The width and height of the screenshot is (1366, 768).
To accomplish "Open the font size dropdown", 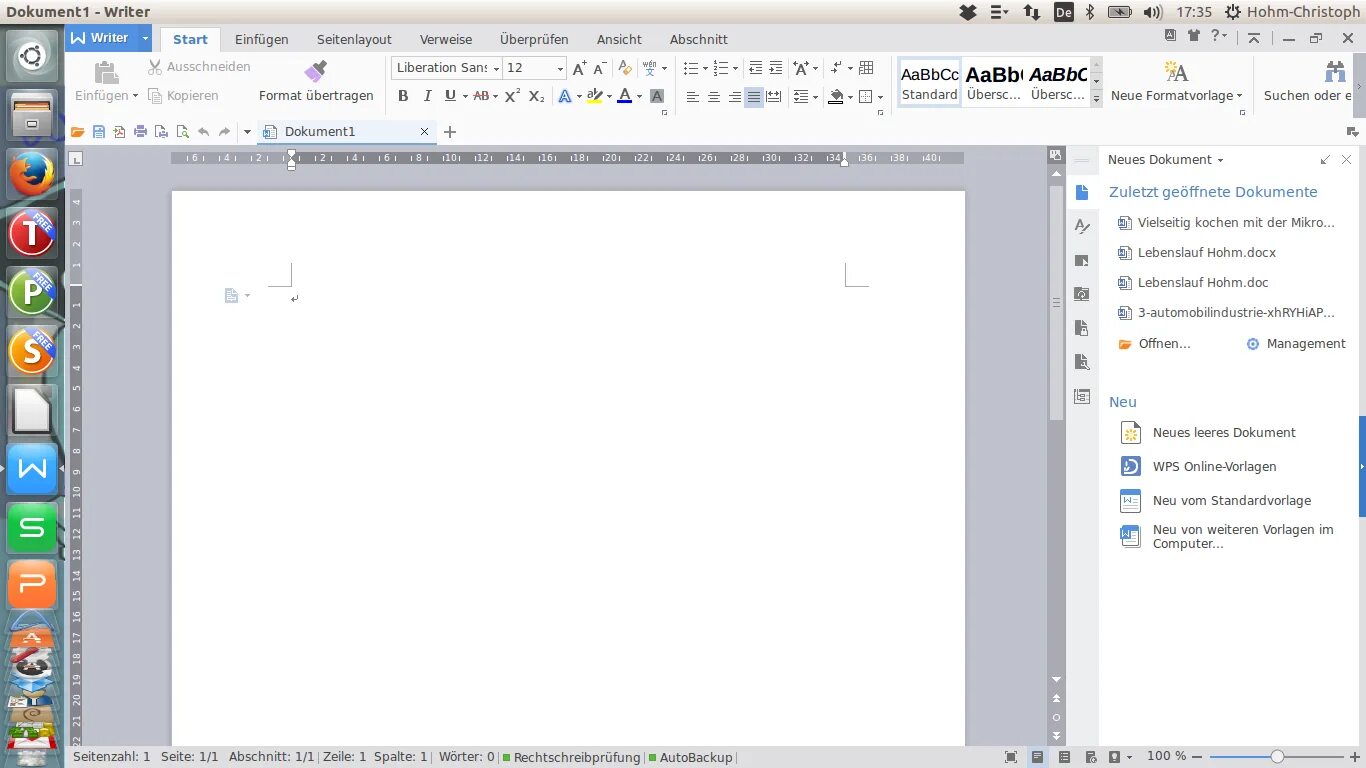I will click(560, 68).
